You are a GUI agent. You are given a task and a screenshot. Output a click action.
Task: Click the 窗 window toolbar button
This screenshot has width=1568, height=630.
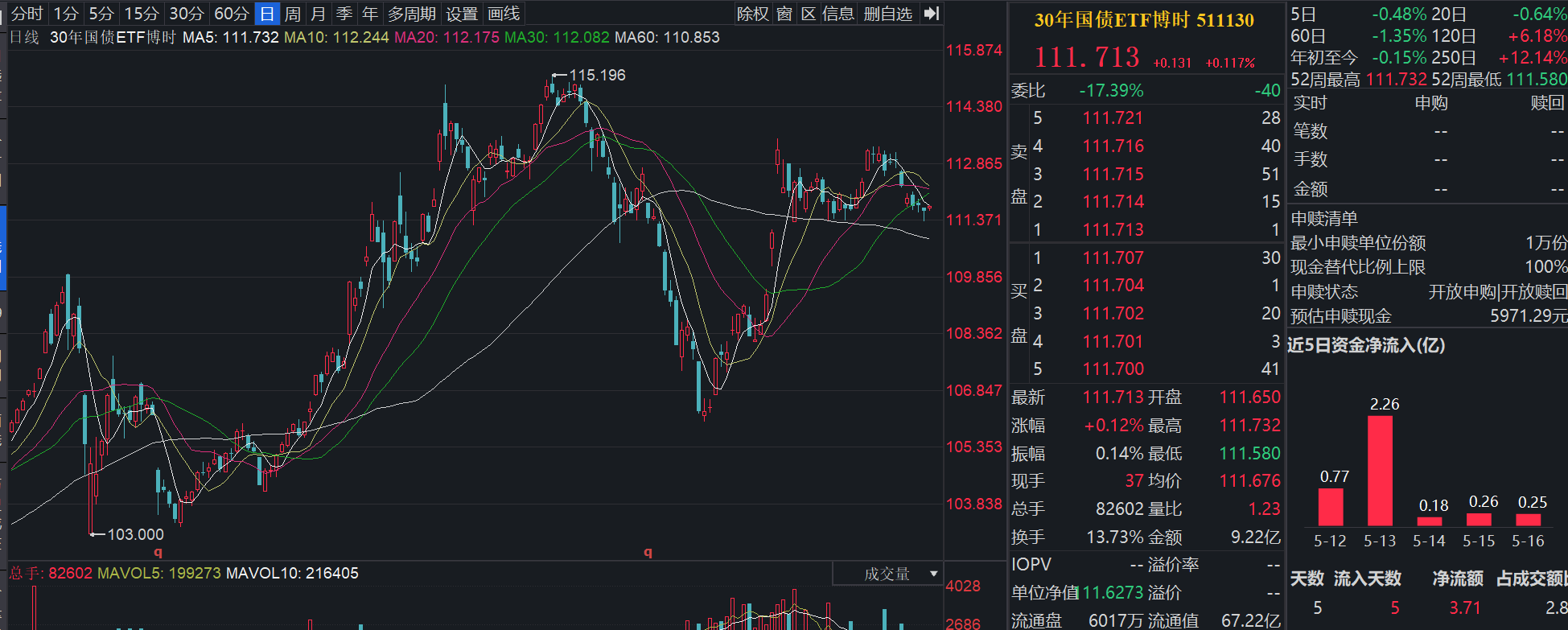[x=784, y=14]
